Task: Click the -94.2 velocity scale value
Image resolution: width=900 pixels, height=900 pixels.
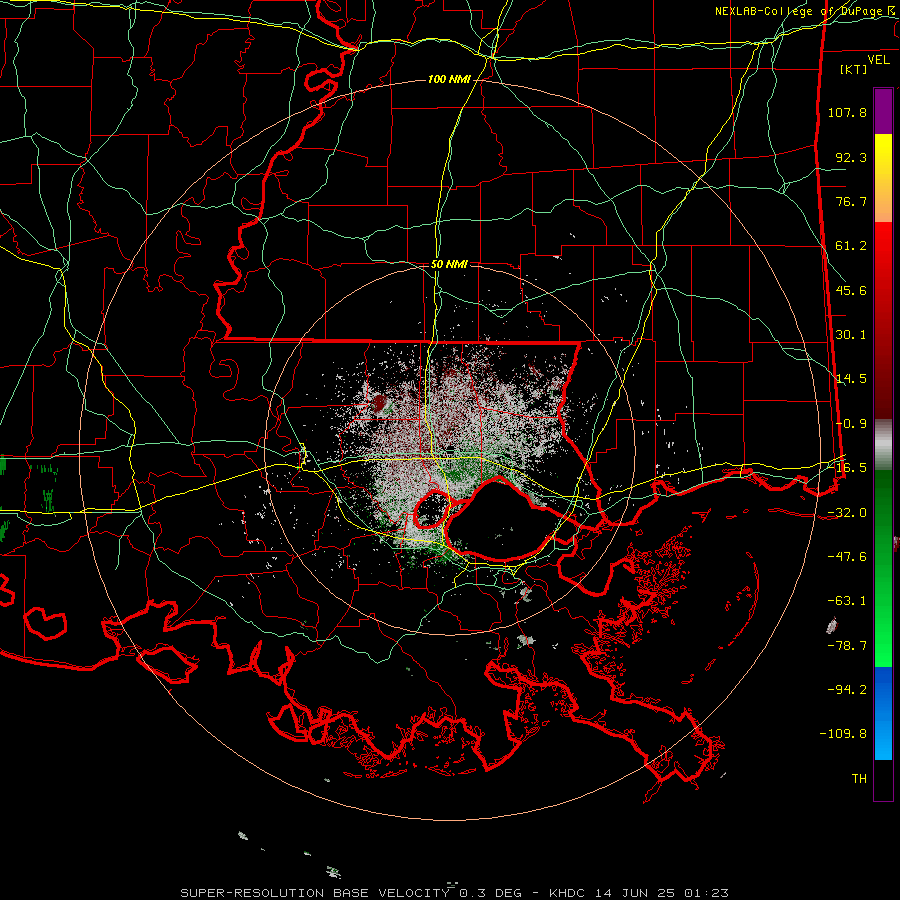Action: tap(847, 690)
